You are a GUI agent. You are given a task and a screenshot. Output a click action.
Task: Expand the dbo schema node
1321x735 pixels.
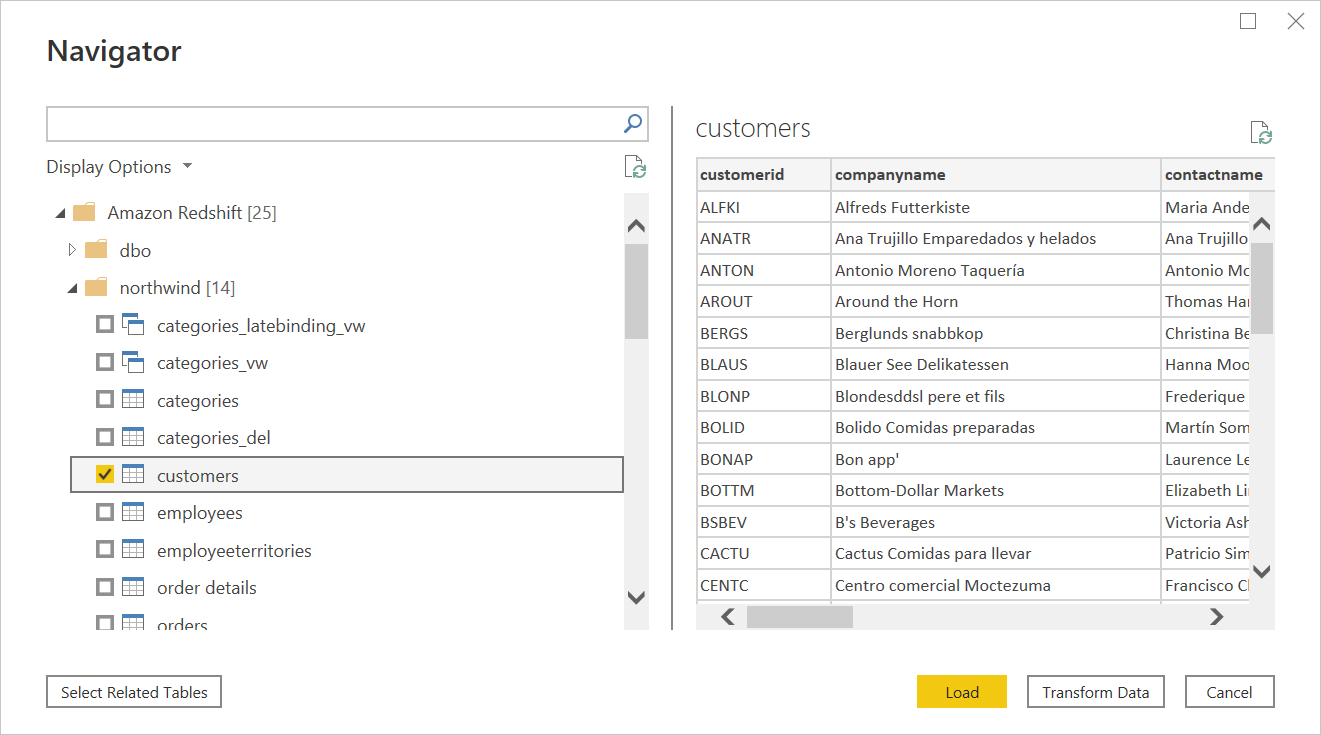pyautogui.click(x=71, y=250)
